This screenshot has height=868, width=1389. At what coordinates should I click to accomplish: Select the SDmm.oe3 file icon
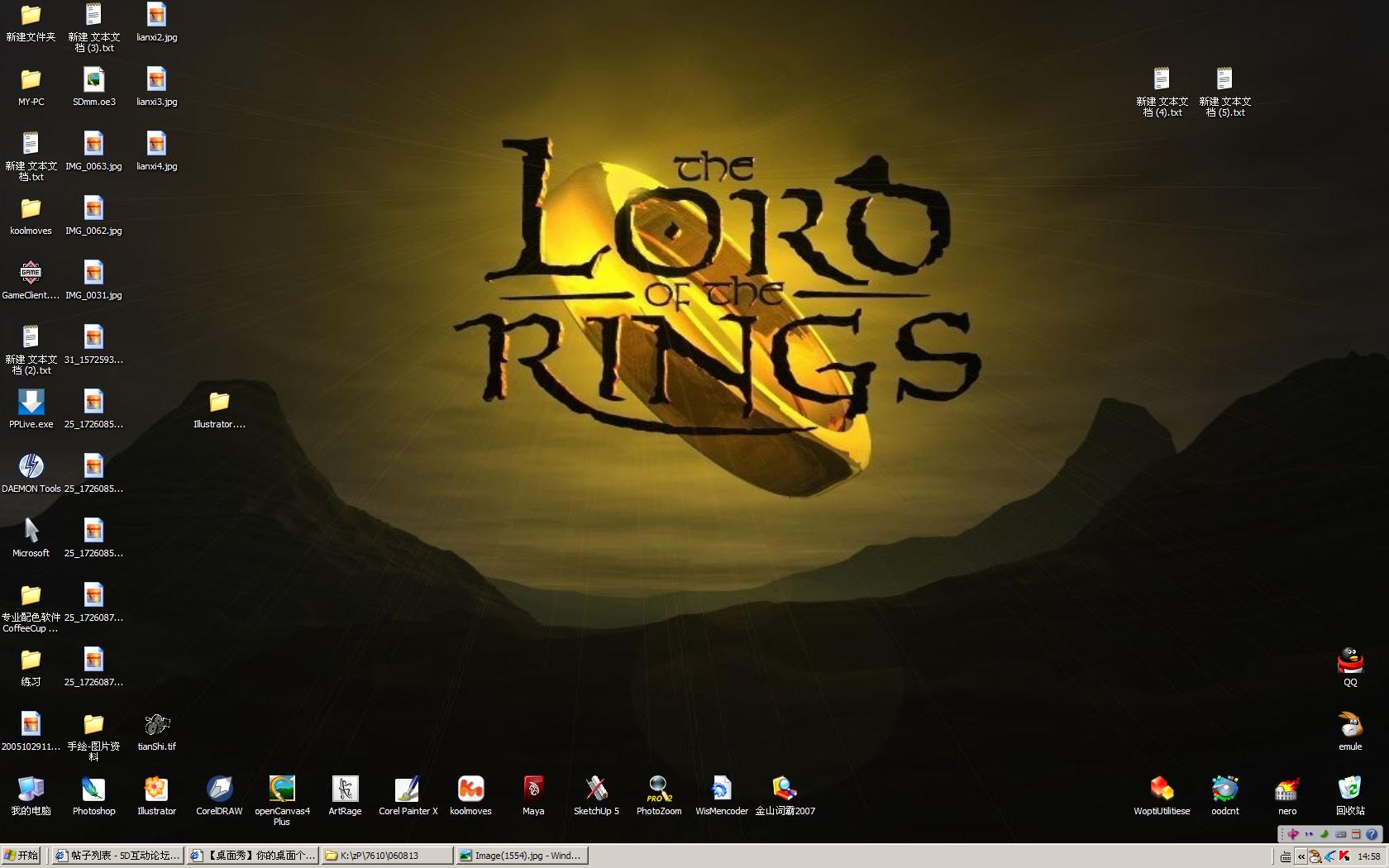coord(93,86)
